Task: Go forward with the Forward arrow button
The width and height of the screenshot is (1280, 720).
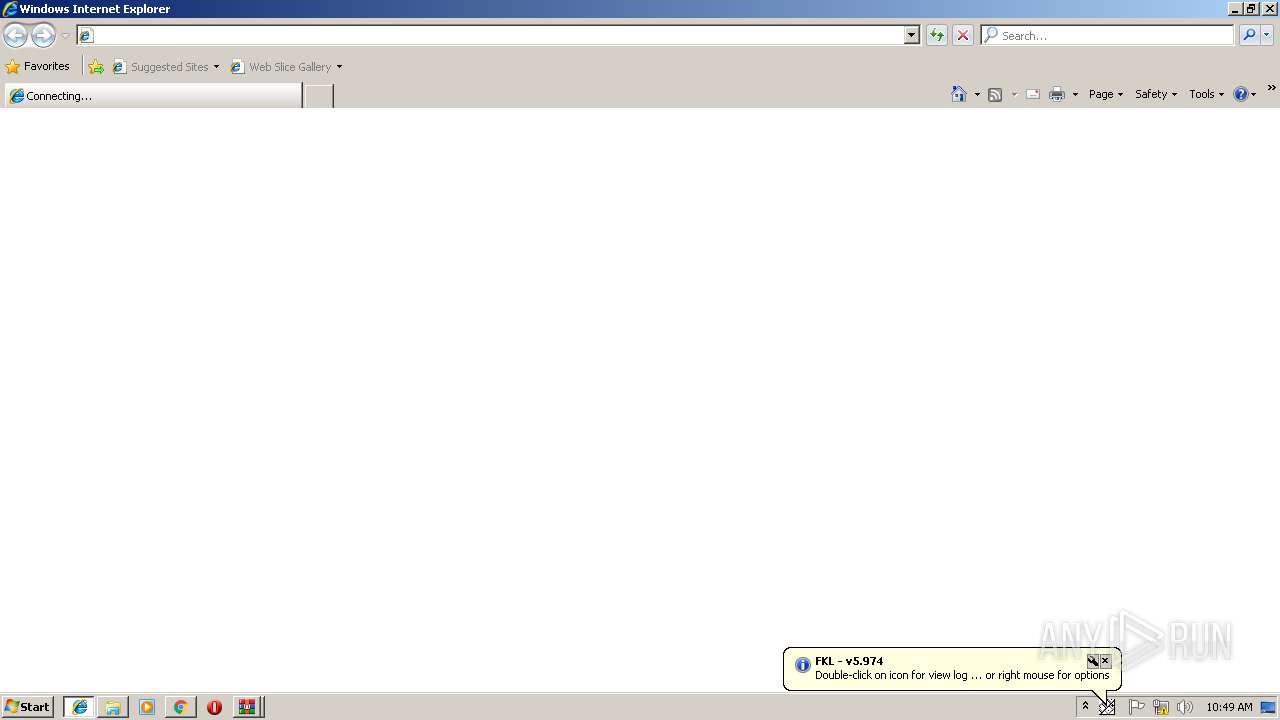Action: tap(43, 36)
